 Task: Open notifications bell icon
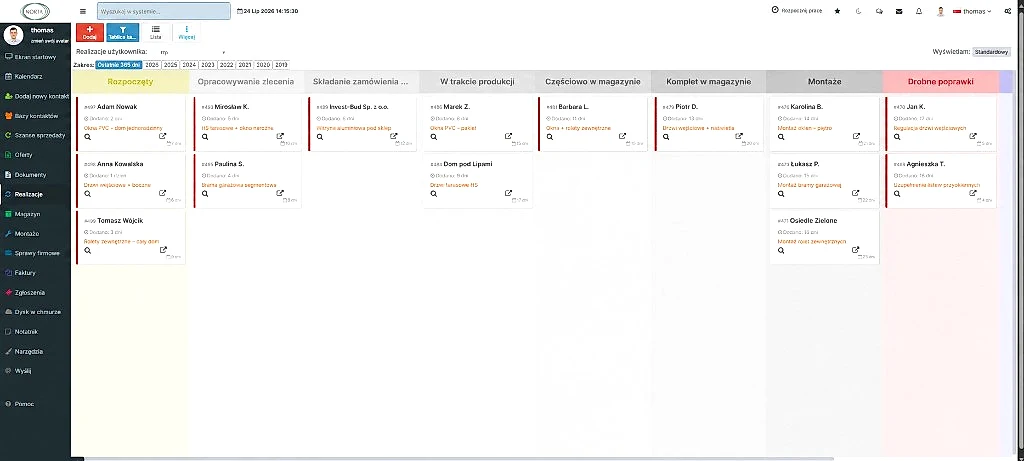coord(919,11)
